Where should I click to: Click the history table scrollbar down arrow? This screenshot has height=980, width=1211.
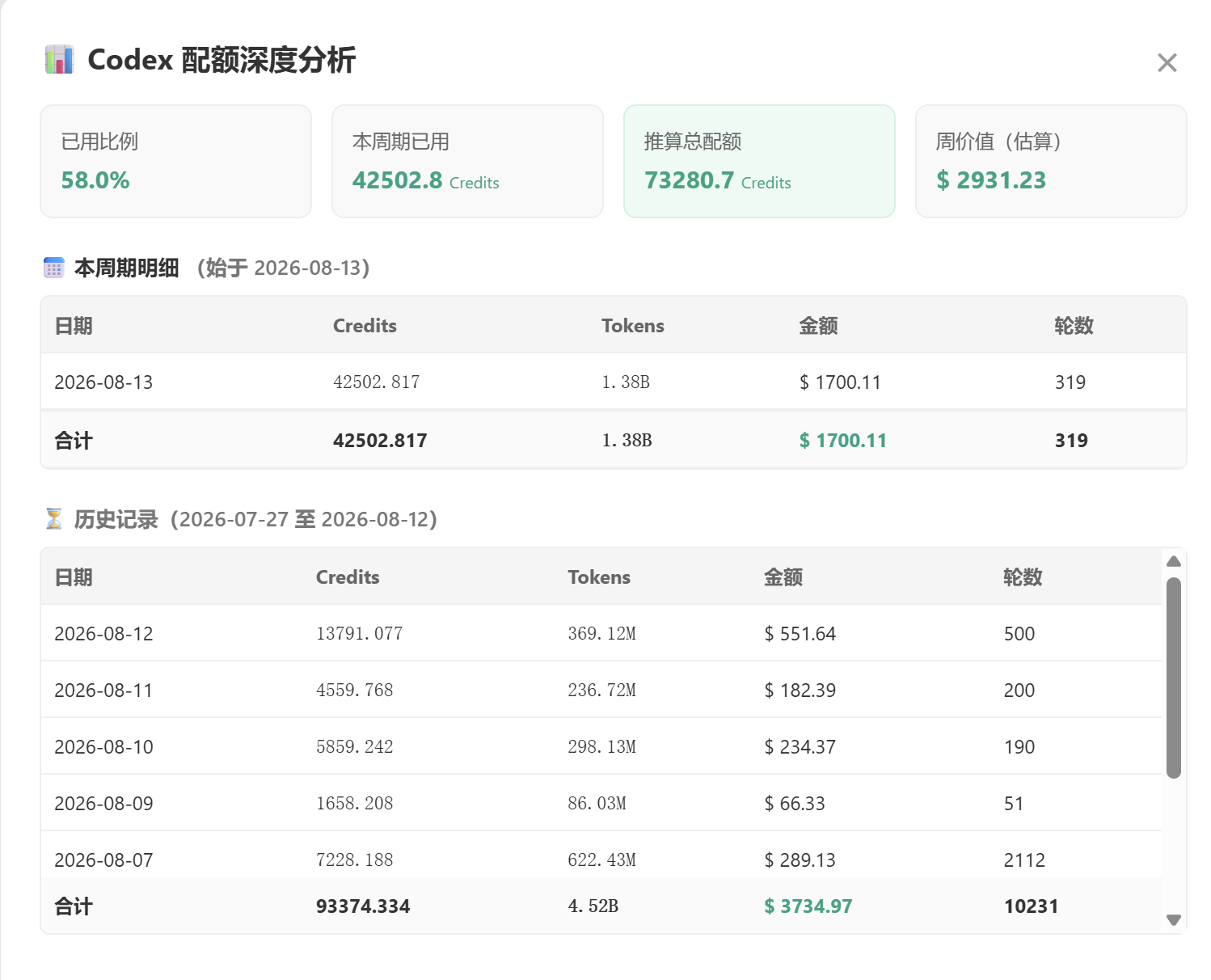(1174, 919)
